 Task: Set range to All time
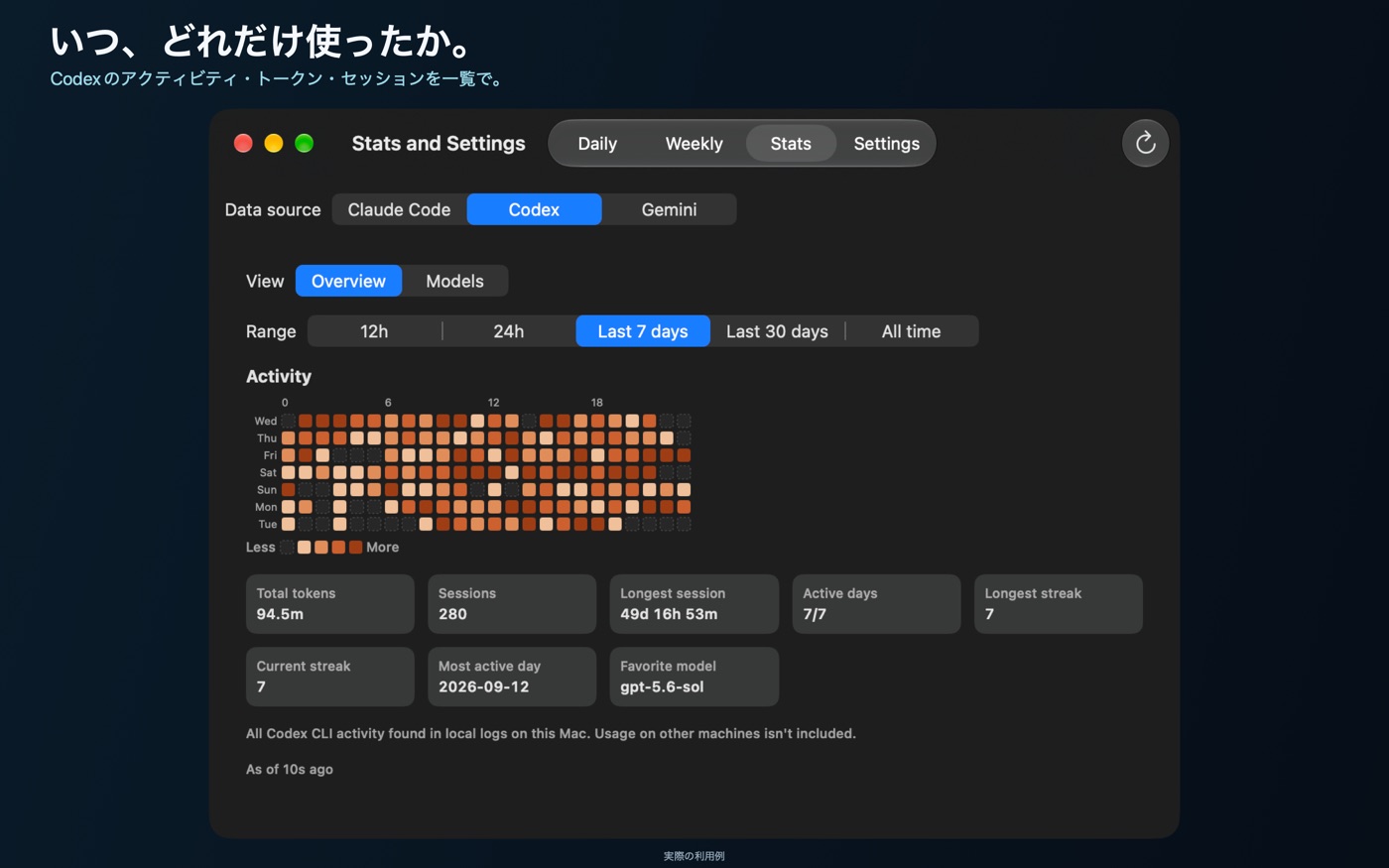point(911,331)
